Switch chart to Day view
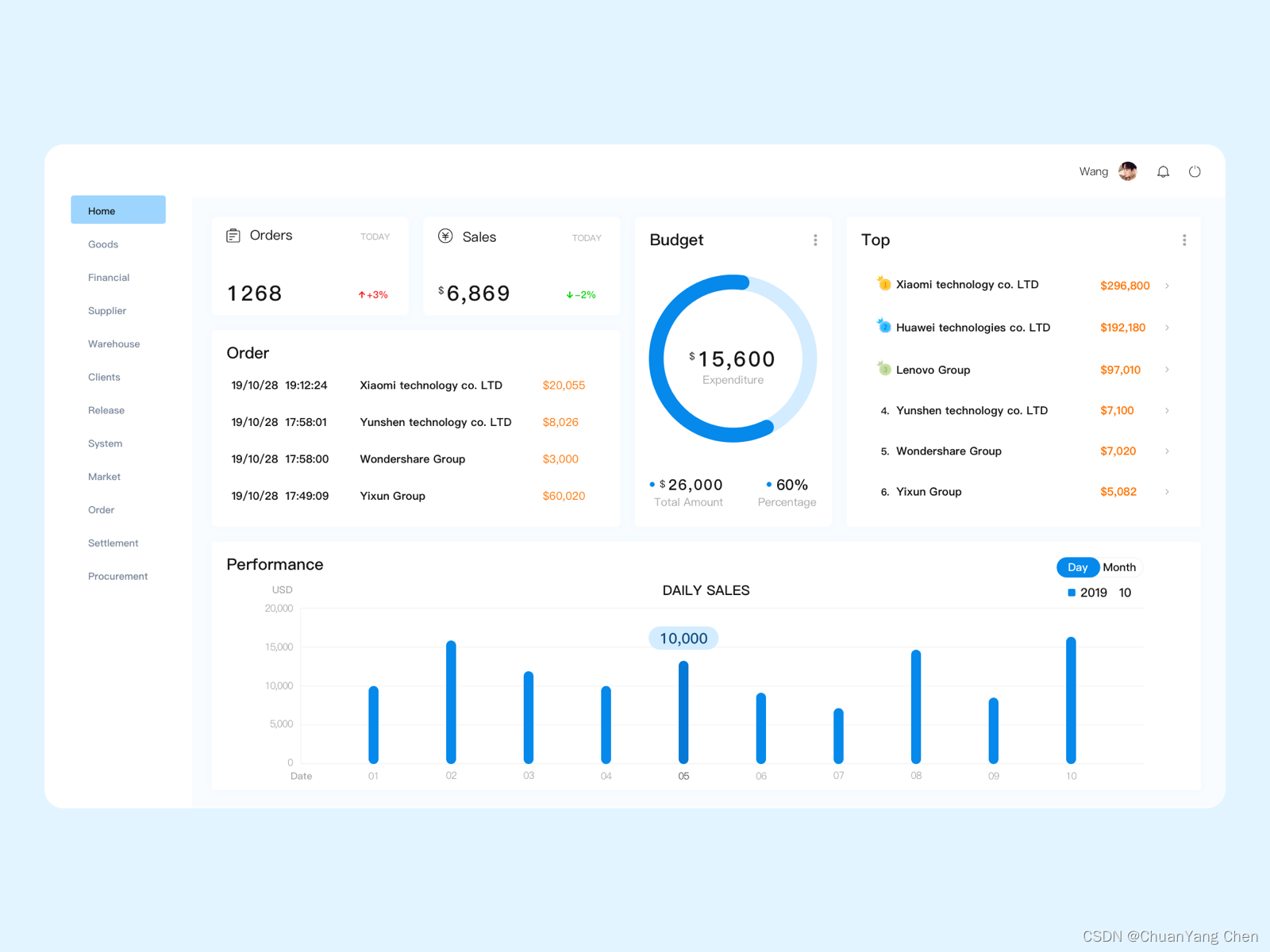 tap(1078, 567)
